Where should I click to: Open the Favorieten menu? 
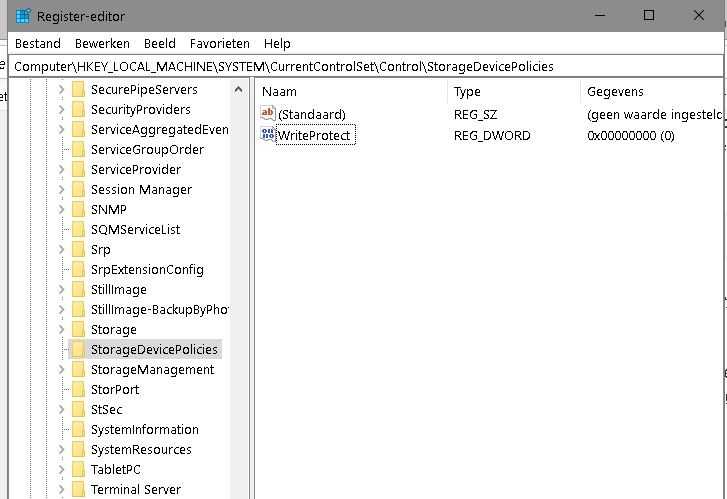pyautogui.click(x=219, y=43)
